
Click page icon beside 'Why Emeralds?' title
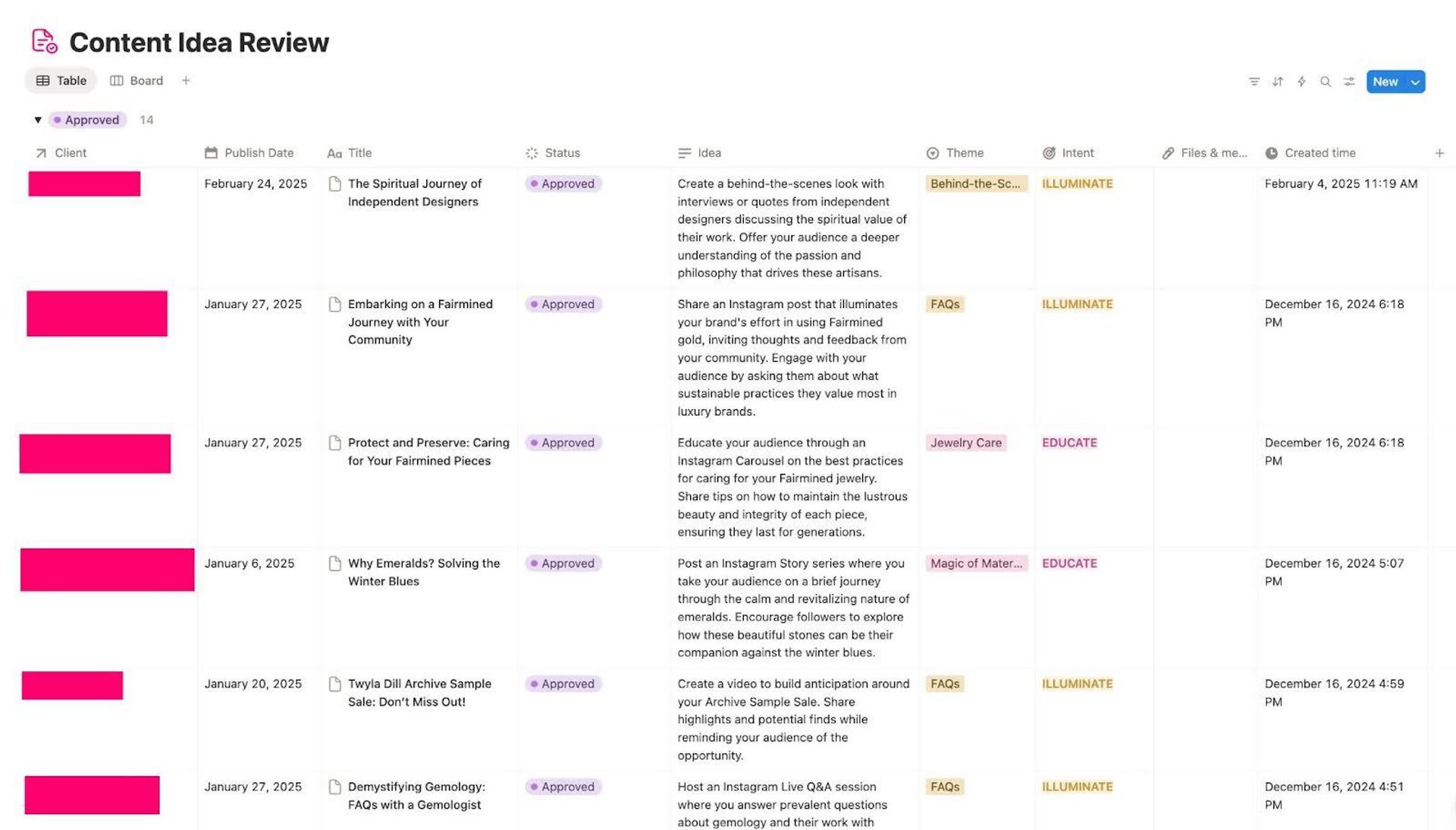click(334, 564)
